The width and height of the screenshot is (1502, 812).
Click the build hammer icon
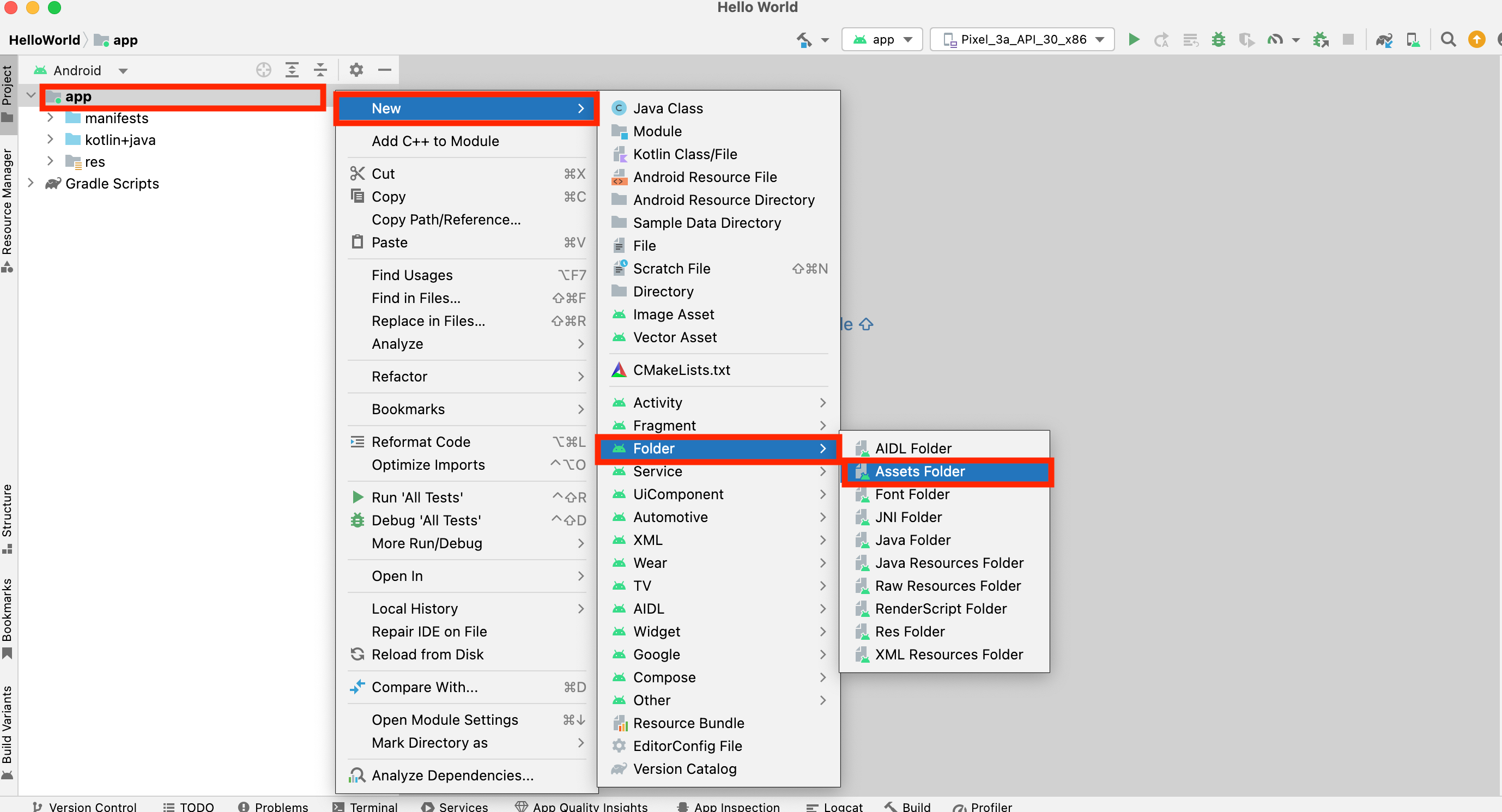(x=804, y=40)
